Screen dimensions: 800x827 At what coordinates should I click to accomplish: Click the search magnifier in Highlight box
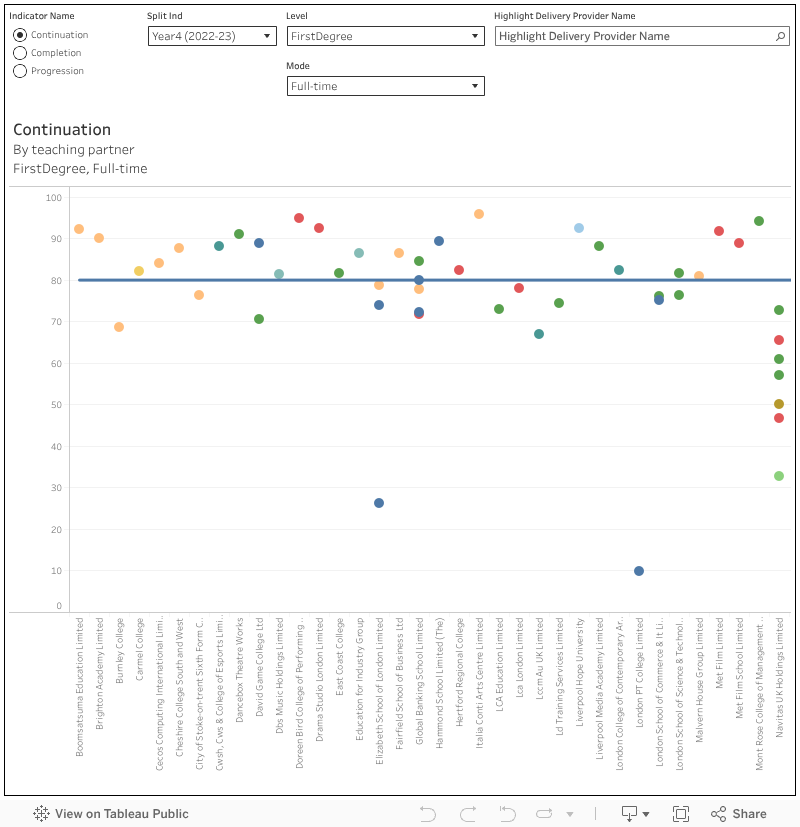(x=781, y=36)
